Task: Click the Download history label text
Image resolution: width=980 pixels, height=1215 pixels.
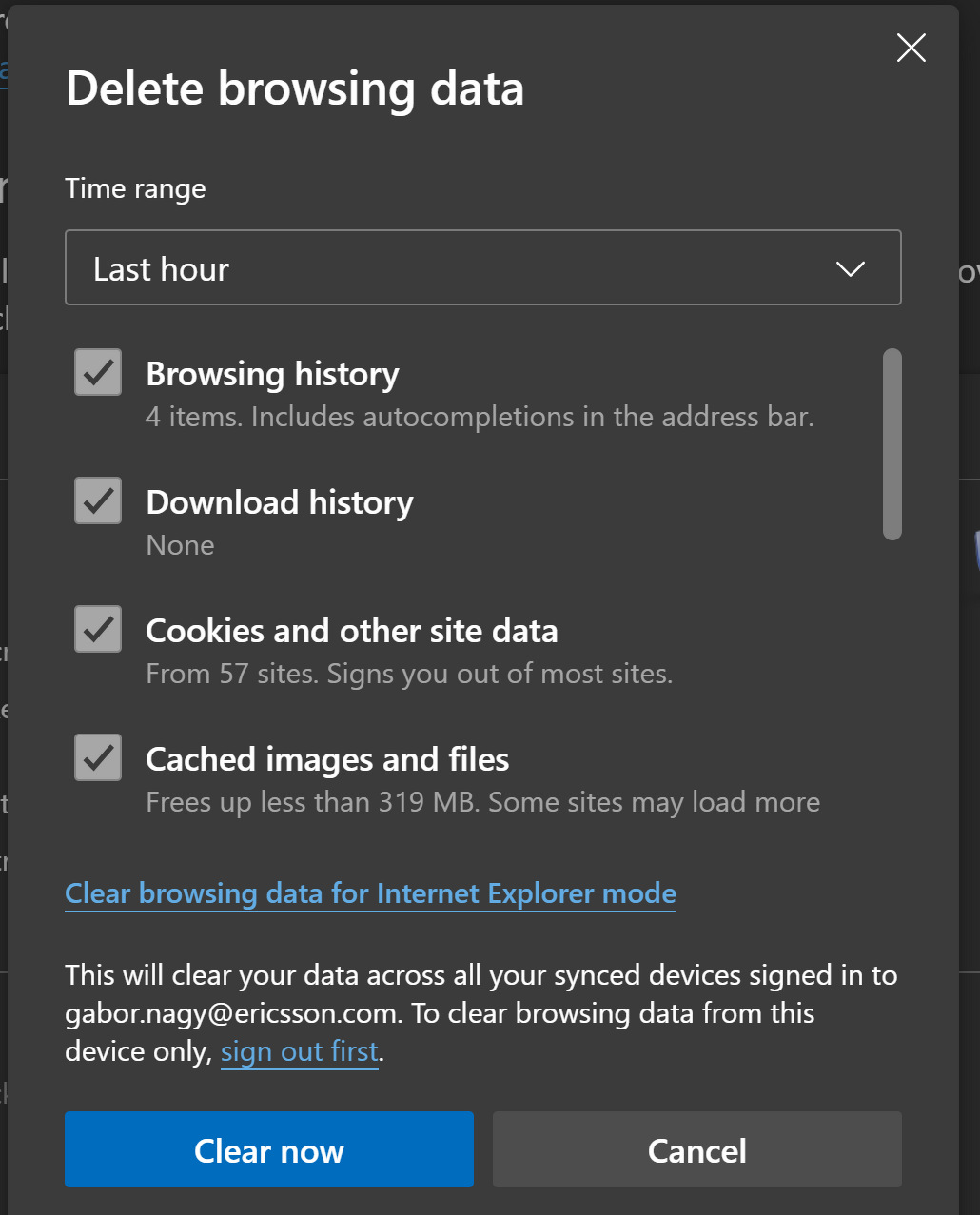Action: coord(280,502)
